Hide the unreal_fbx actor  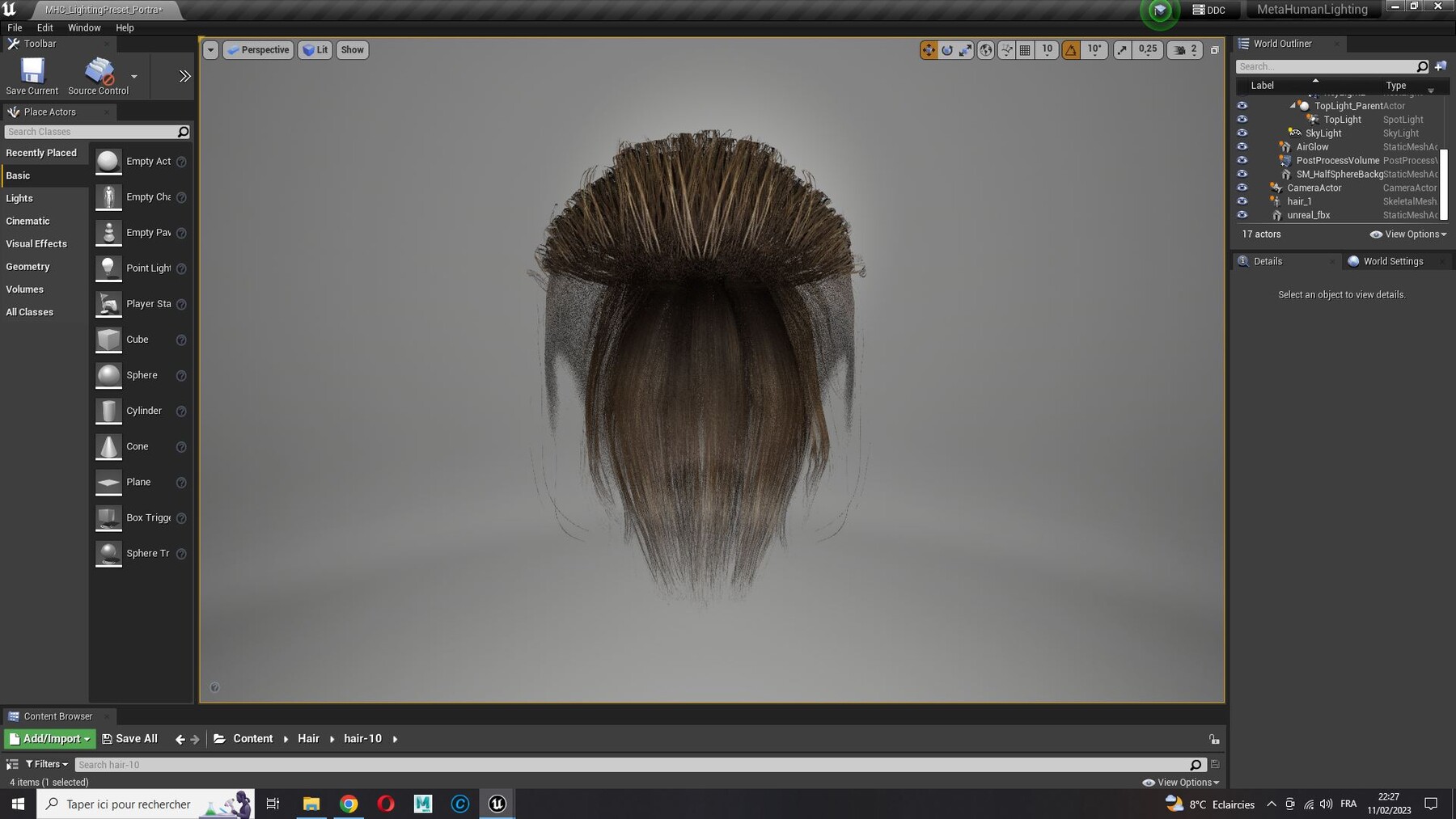coord(1242,215)
